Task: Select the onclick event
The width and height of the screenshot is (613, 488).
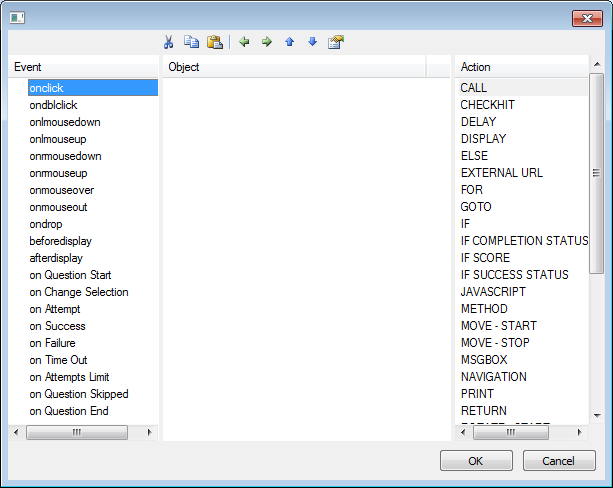Action: (x=47, y=88)
